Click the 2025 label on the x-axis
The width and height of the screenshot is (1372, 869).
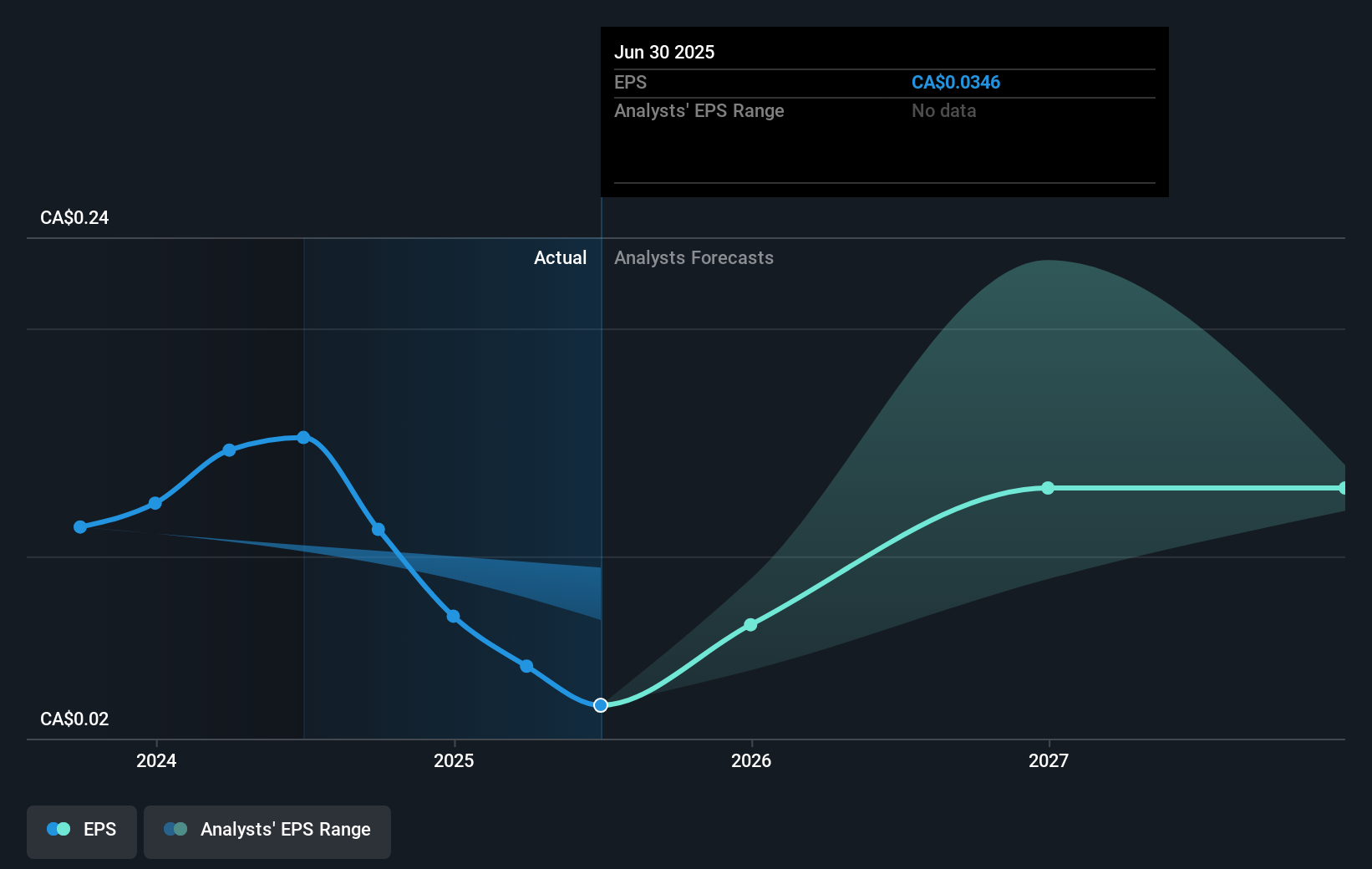[453, 761]
